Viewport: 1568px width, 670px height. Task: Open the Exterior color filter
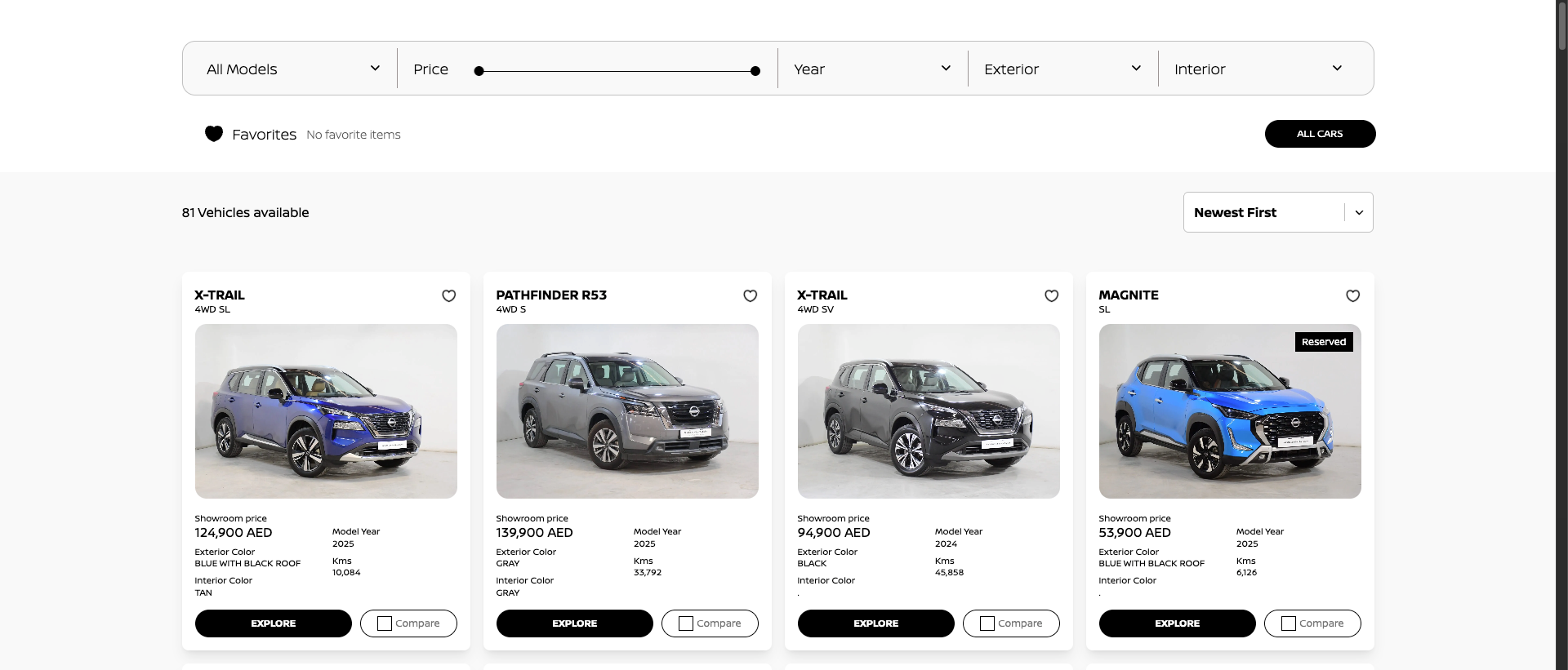pyautogui.click(x=1062, y=69)
